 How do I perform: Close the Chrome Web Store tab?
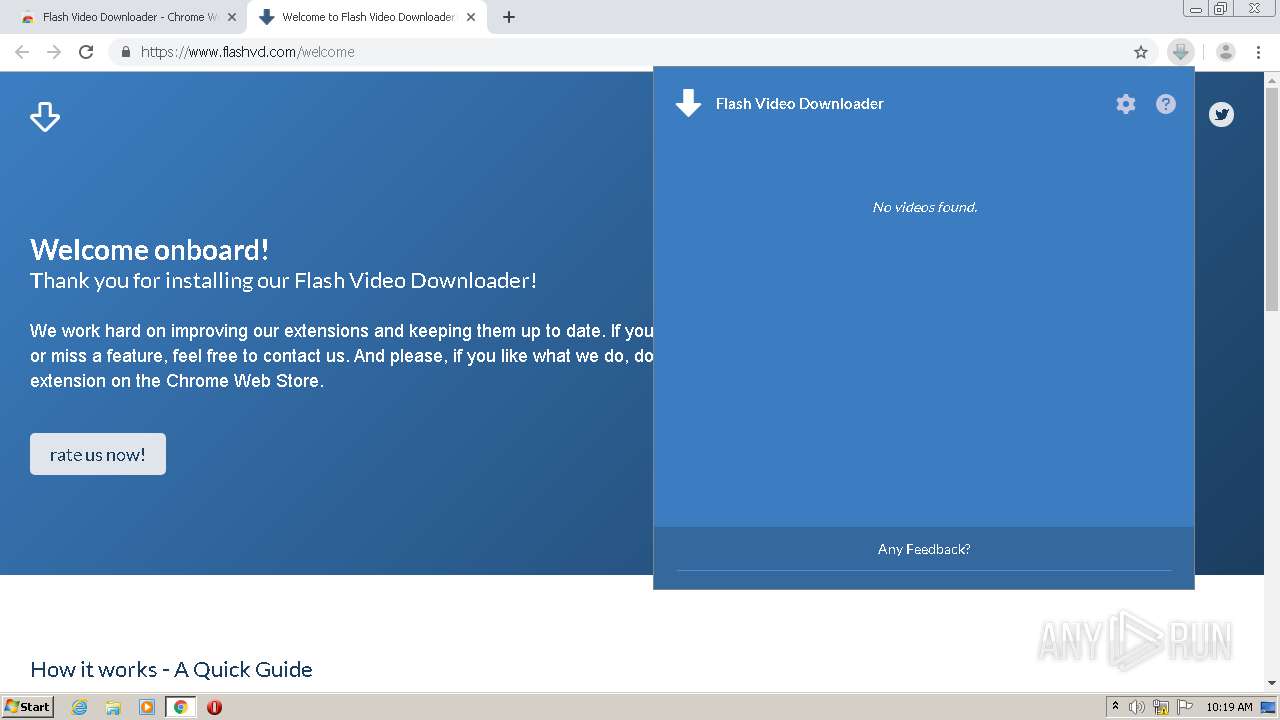pyautogui.click(x=232, y=17)
